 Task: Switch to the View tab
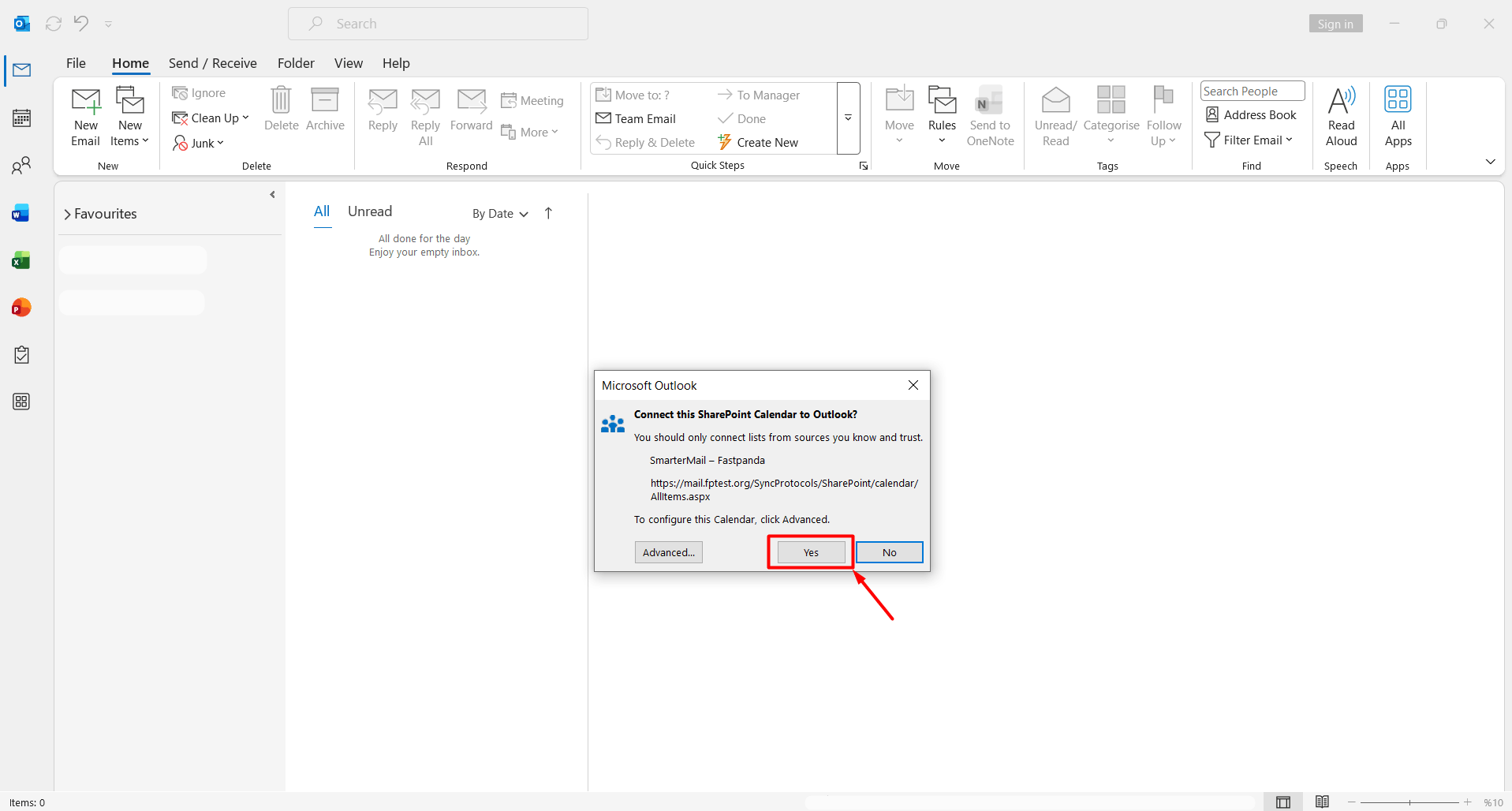348,63
